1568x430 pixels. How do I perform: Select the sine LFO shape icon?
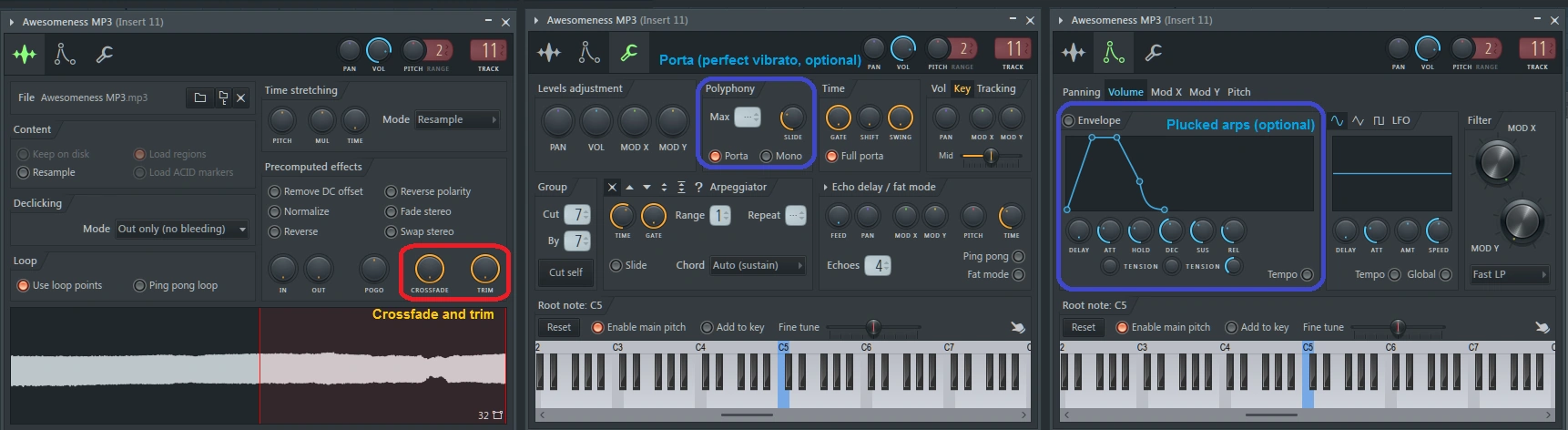1337,120
